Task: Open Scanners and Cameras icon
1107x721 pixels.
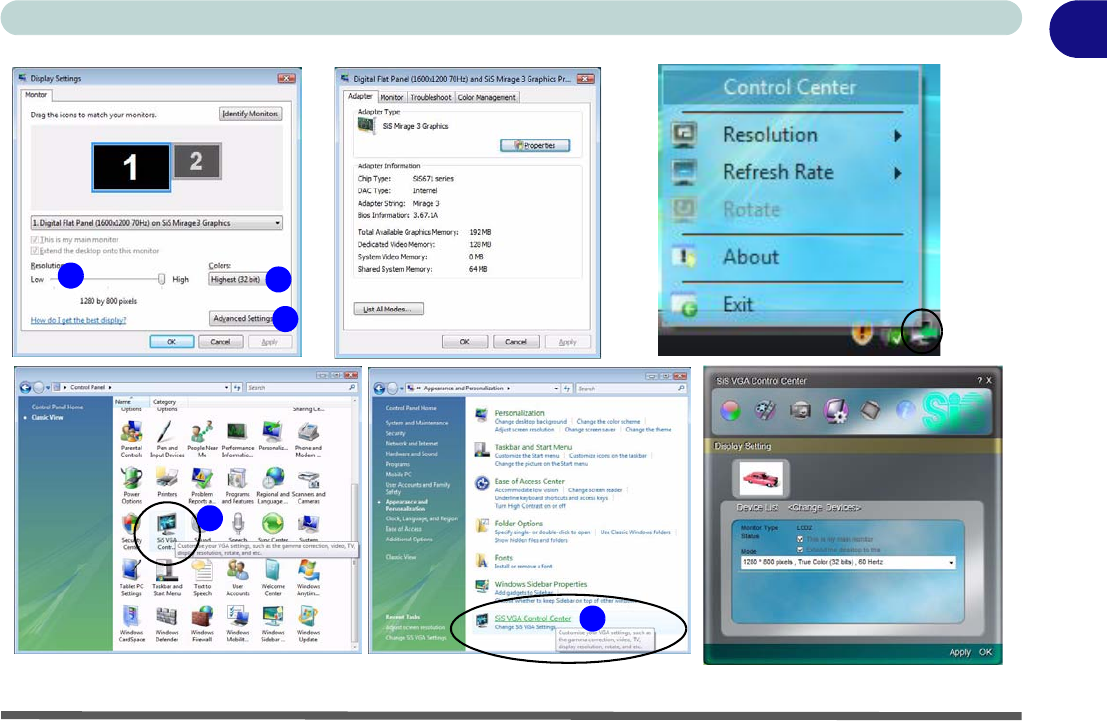Action: (308, 485)
